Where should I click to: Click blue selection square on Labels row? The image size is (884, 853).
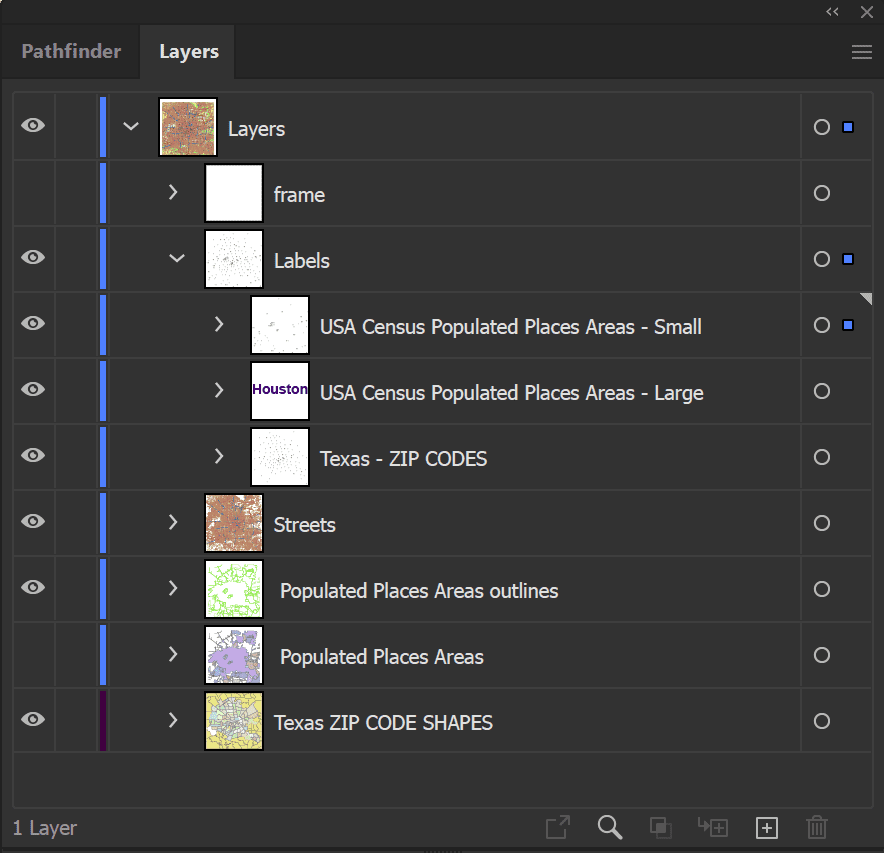pos(847,259)
